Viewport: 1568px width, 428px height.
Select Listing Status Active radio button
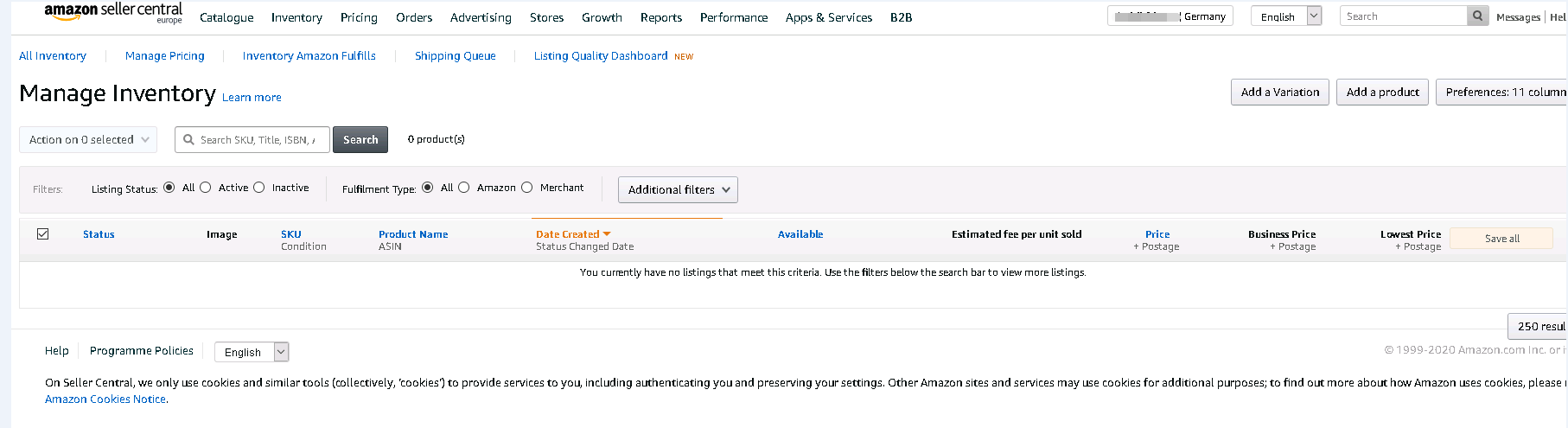pyautogui.click(x=205, y=187)
